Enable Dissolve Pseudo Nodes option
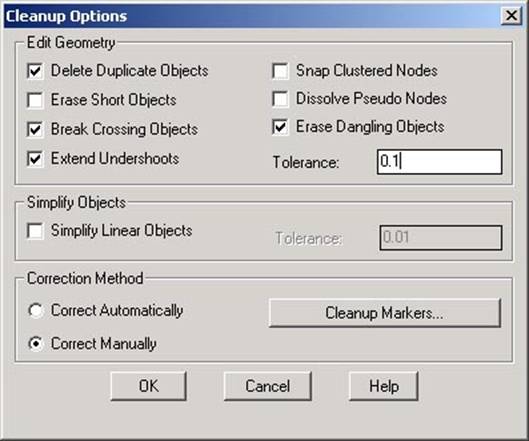Image resolution: width=529 pixels, height=441 pixels. coord(280,99)
